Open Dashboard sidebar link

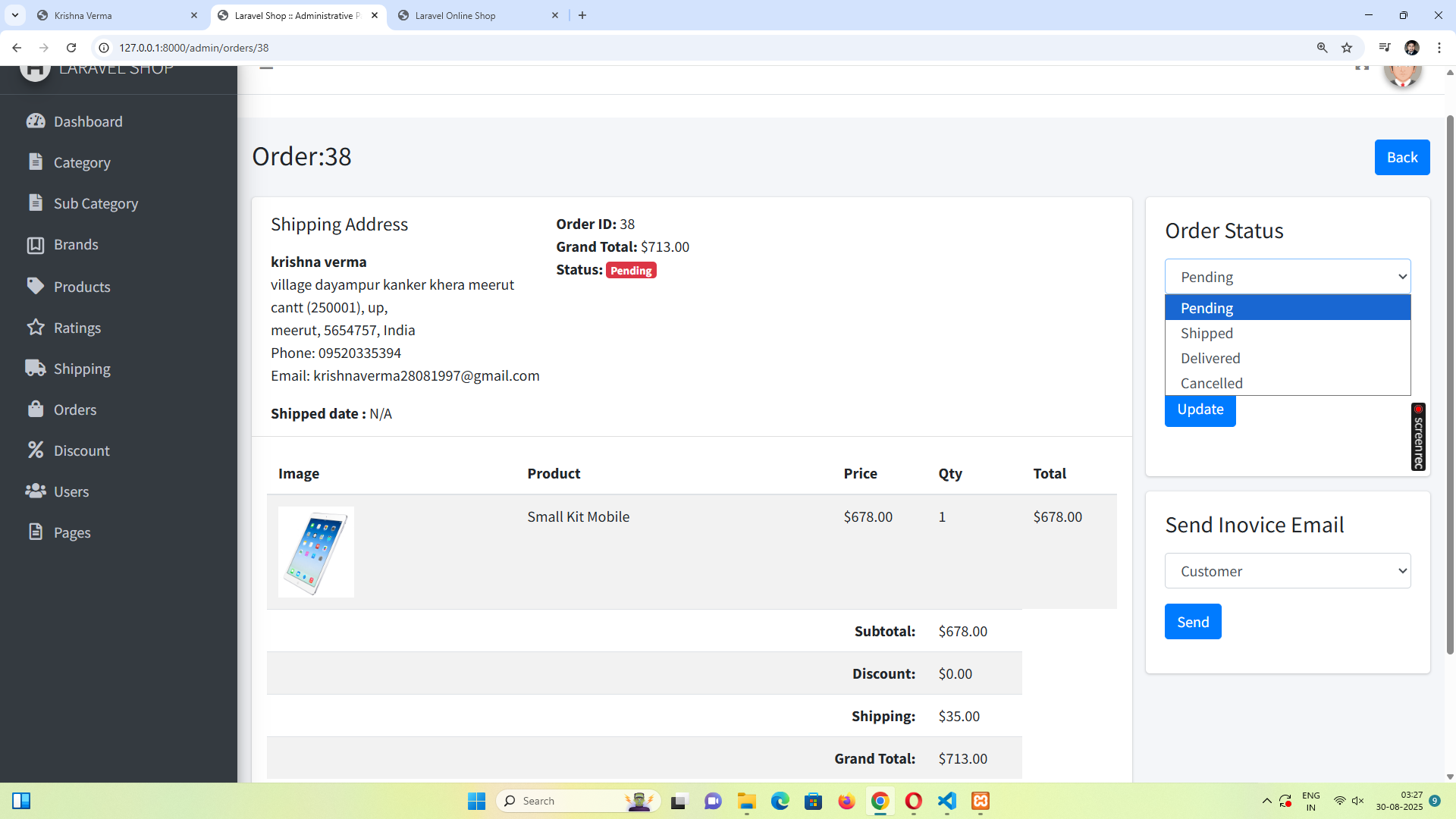click(88, 121)
